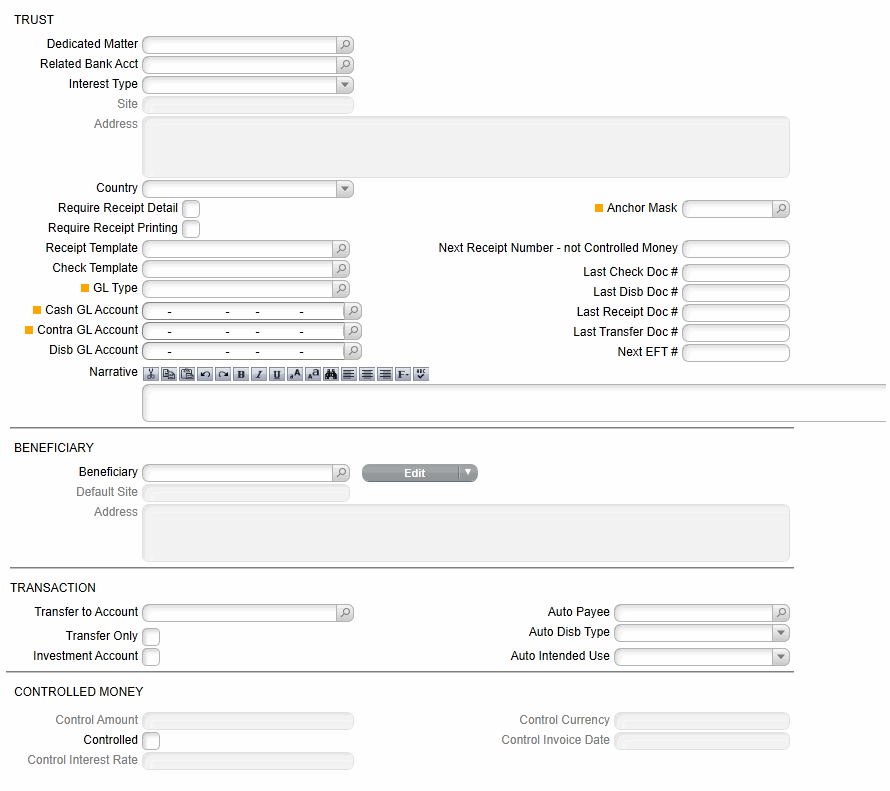Focus the Last Transfer Doc # field
890x791 pixels.
pos(736,332)
